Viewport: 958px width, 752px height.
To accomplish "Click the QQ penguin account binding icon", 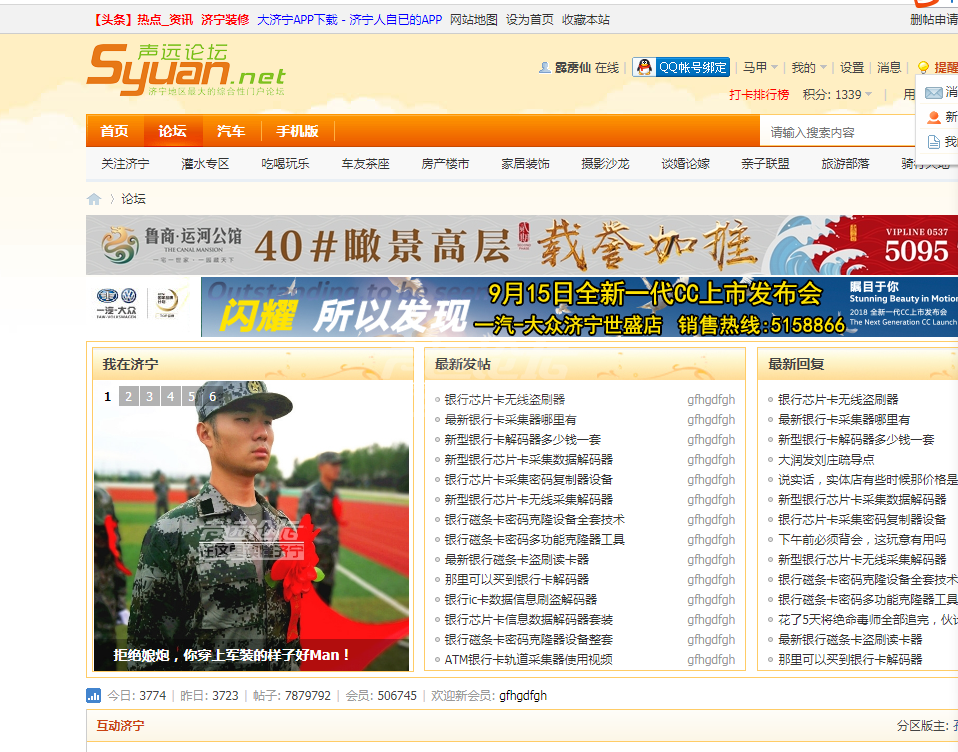I will coord(644,67).
